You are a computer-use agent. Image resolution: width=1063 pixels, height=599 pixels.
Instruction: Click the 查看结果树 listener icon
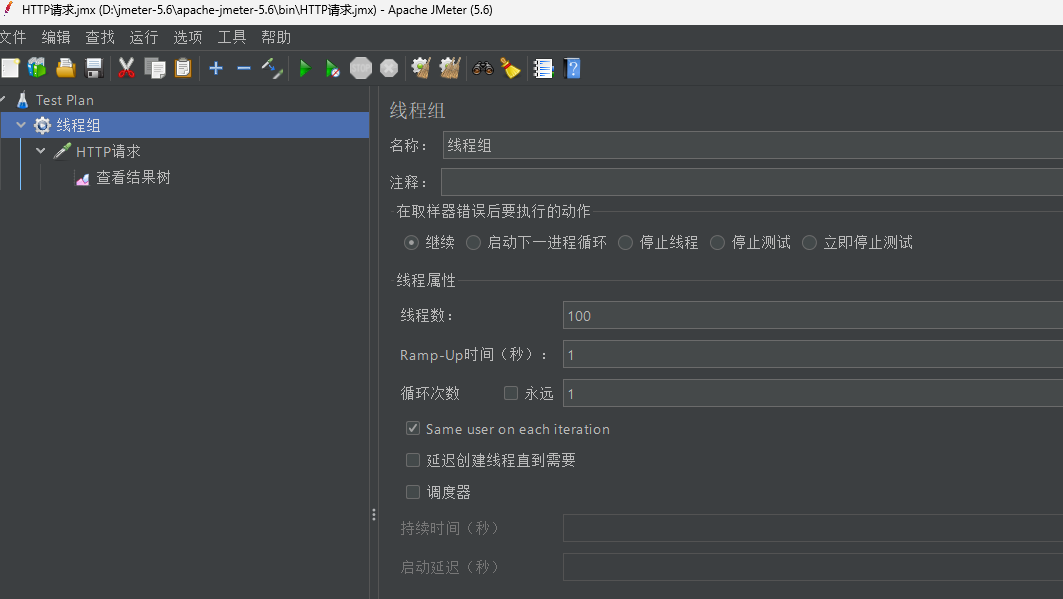tap(82, 178)
